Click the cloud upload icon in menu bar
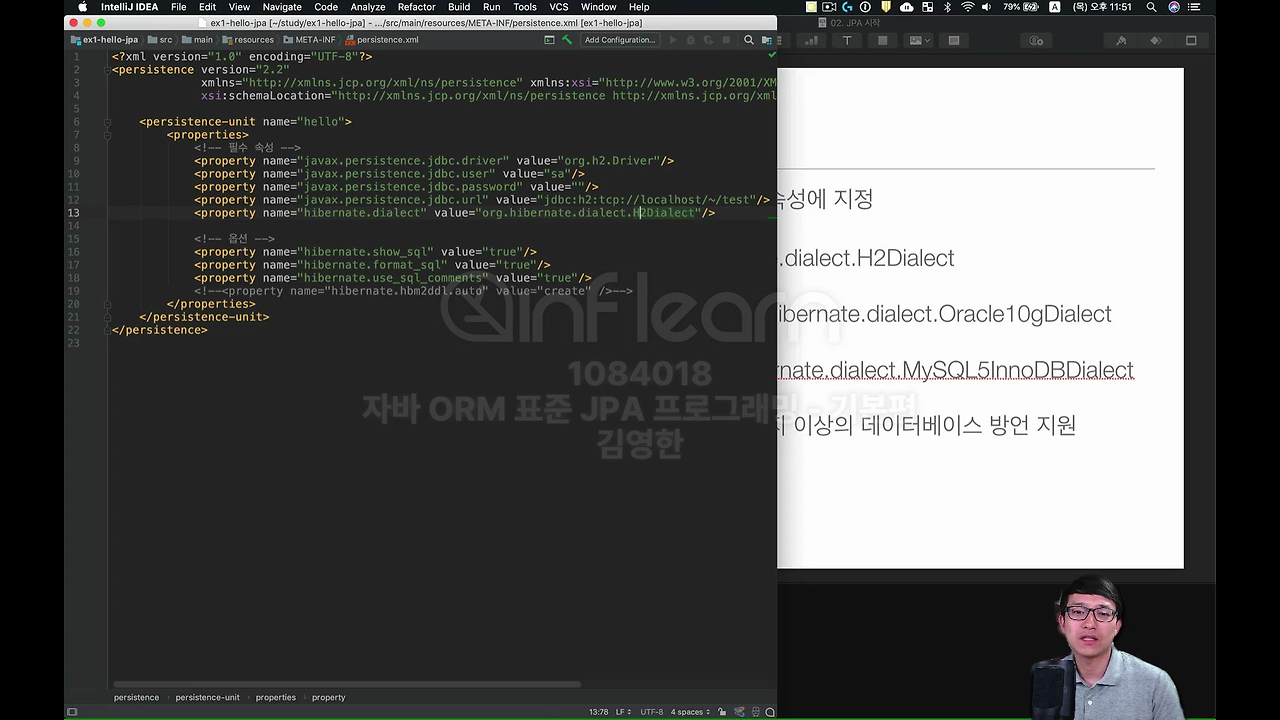Image resolution: width=1280 pixels, height=720 pixels. [906, 7]
